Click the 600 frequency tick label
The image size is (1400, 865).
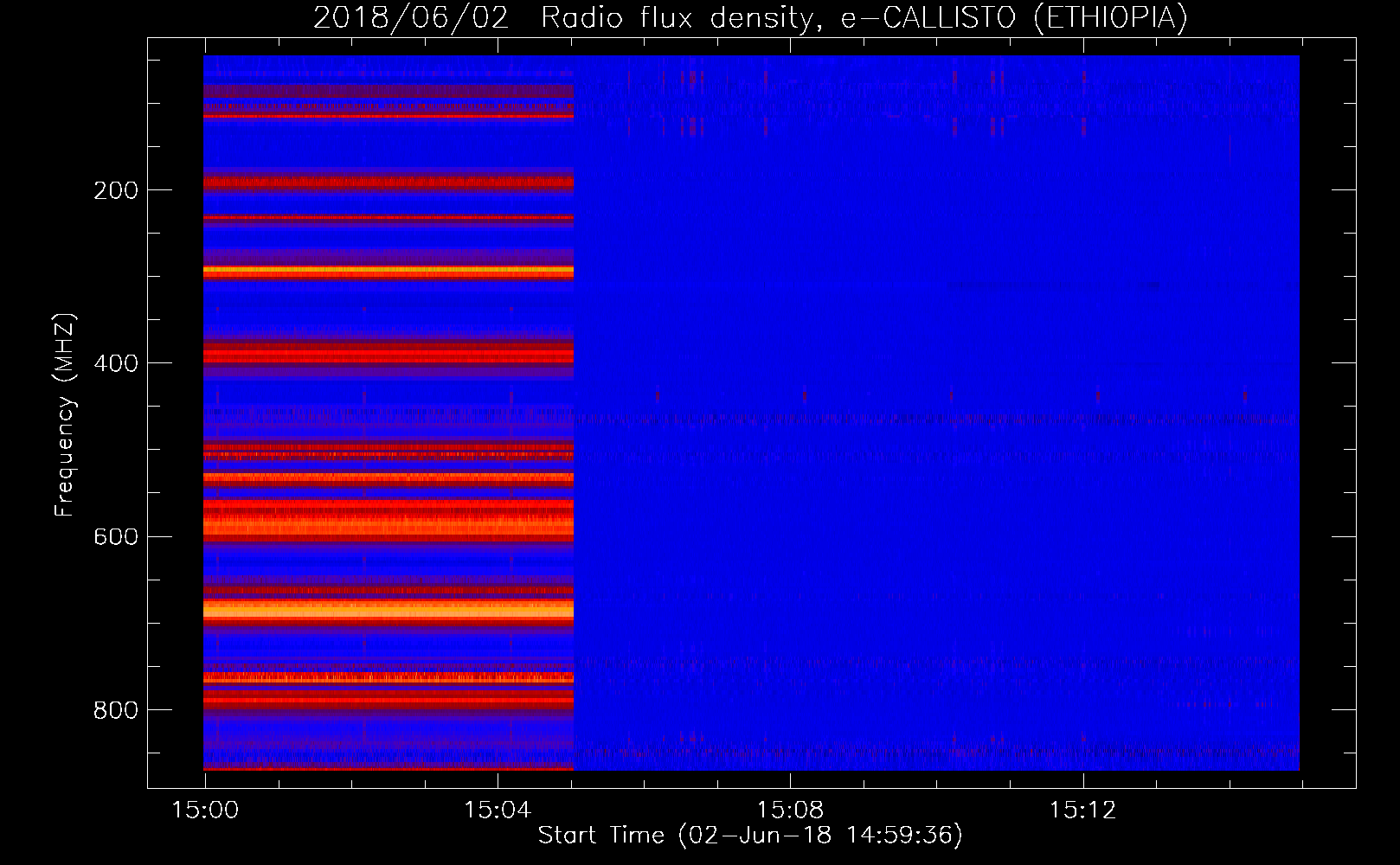pyautogui.click(x=116, y=537)
